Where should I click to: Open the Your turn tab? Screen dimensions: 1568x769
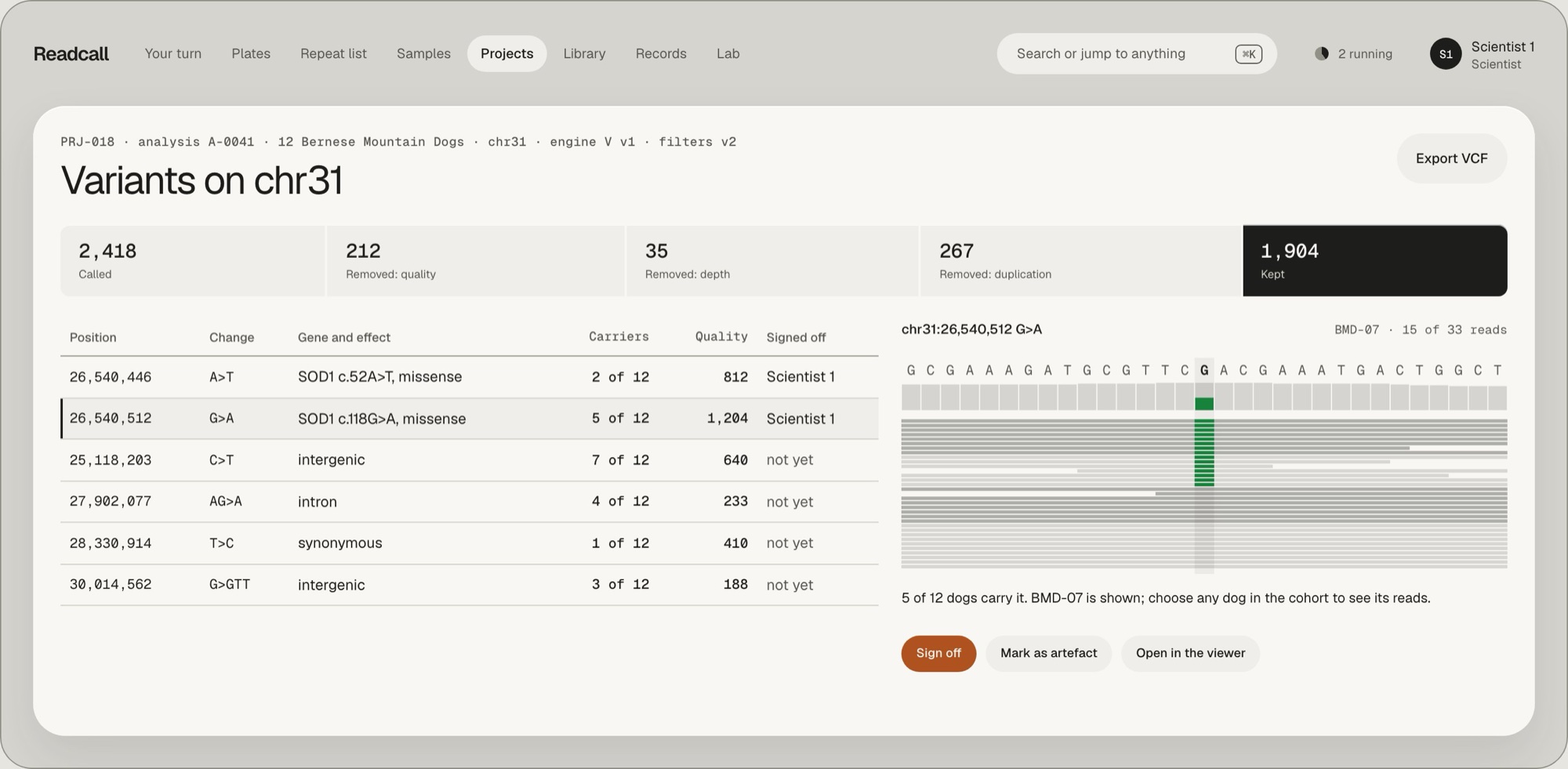click(172, 53)
